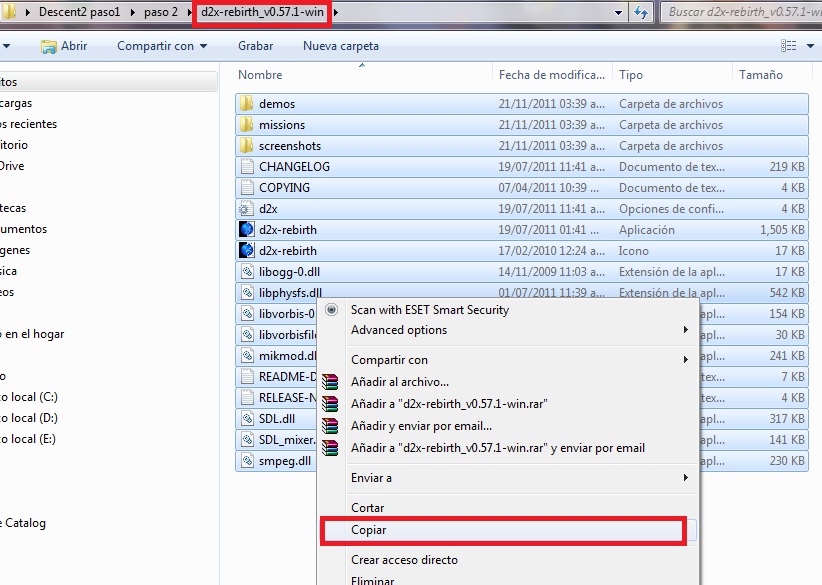Choose Cortar from the context menu
This screenshot has width=822, height=585.
tap(367, 507)
